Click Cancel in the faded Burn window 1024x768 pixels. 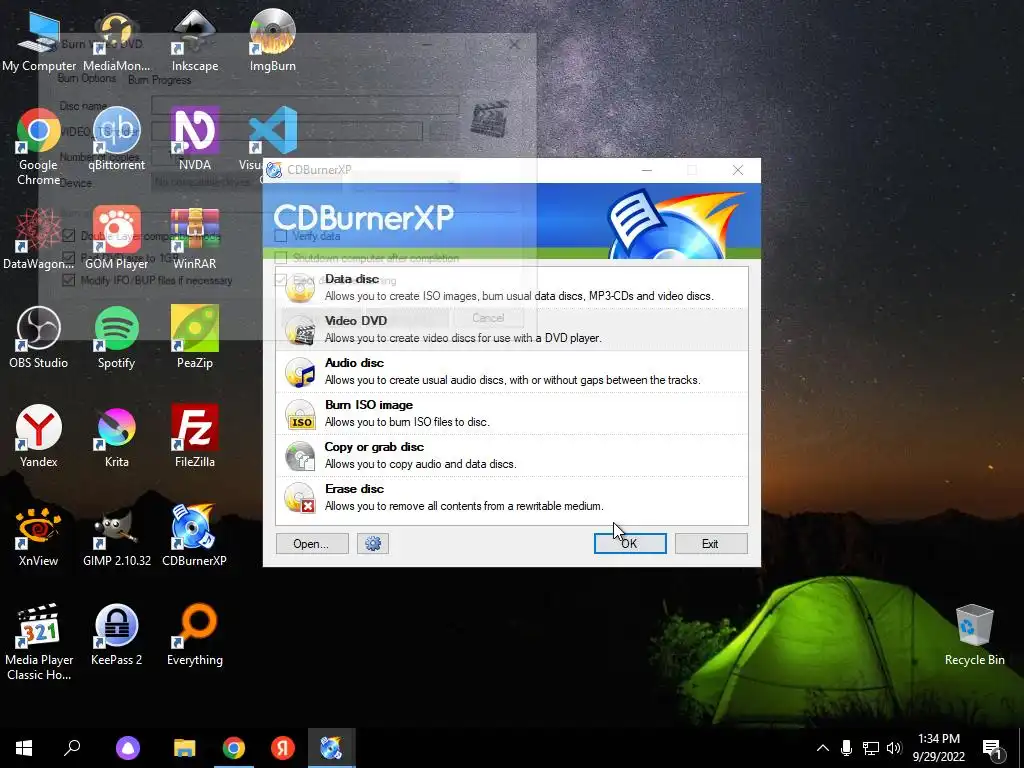click(488, 317)
